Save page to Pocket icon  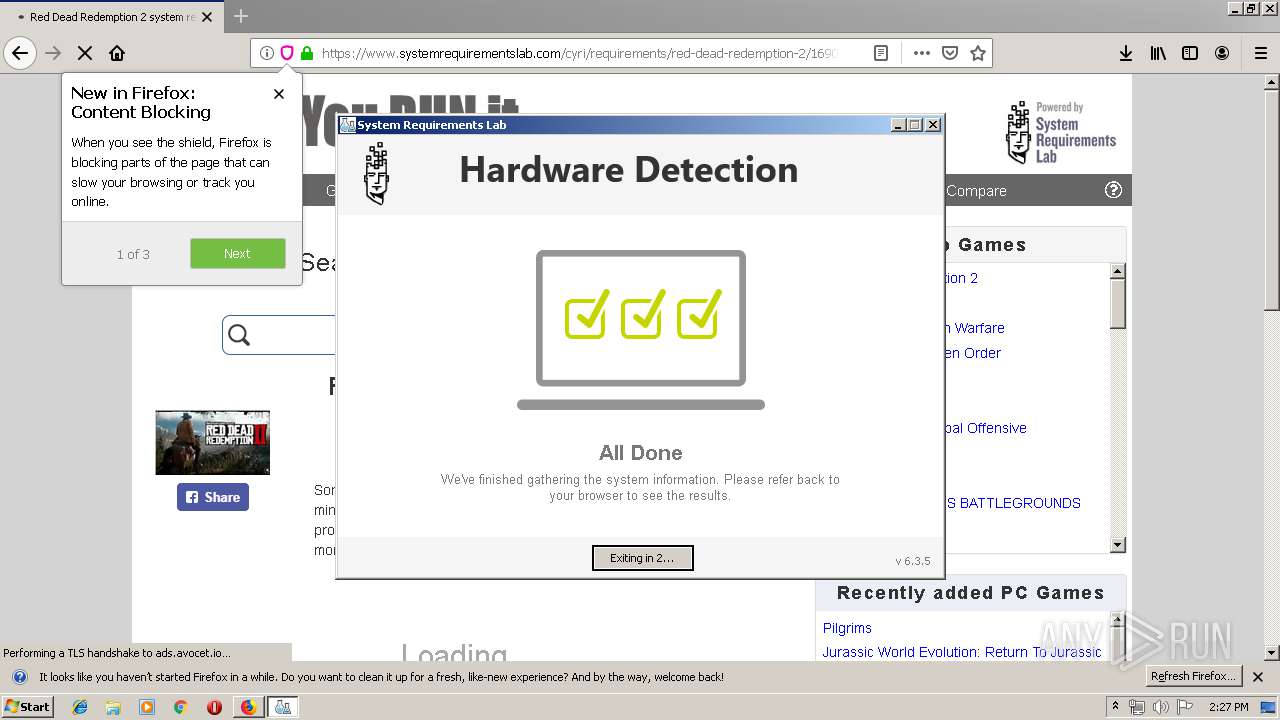click(950, 53)
